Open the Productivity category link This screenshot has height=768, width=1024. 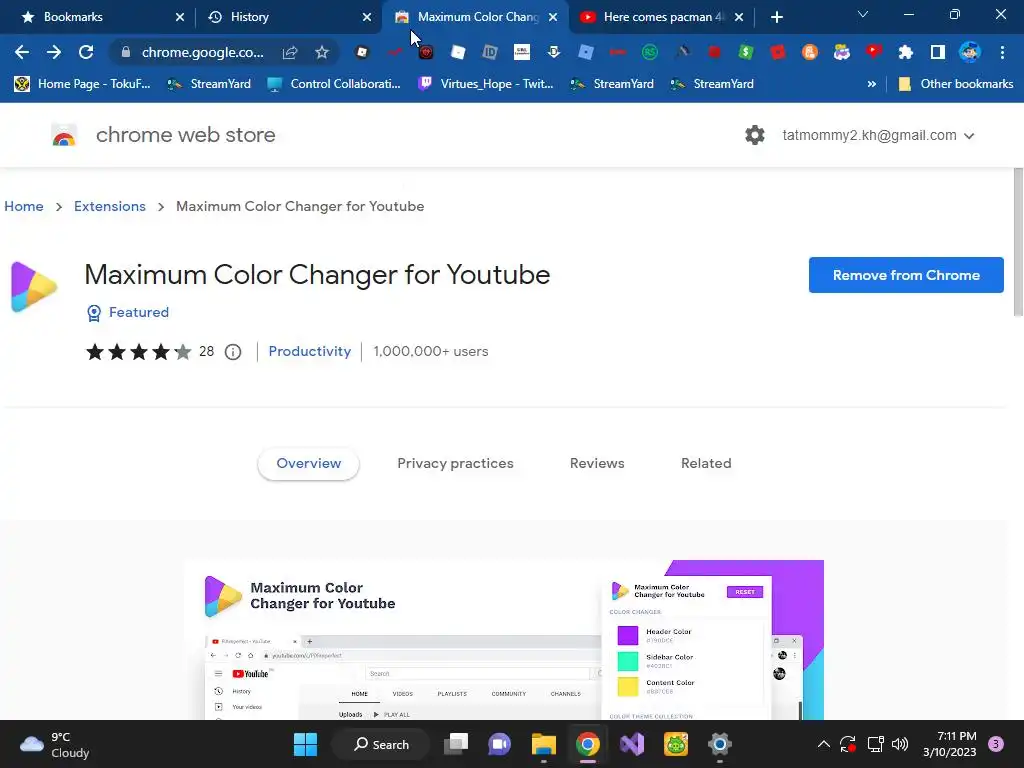[310, 351]
